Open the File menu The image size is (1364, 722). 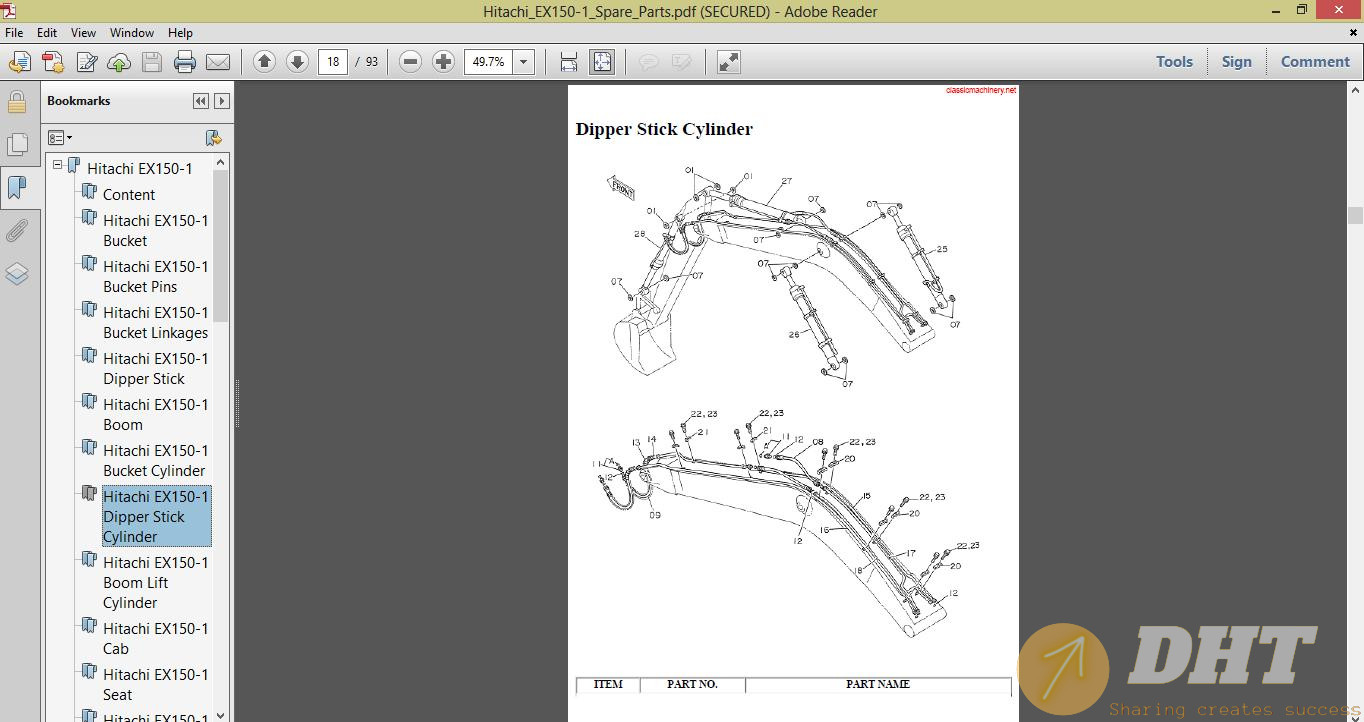point(14,33)
